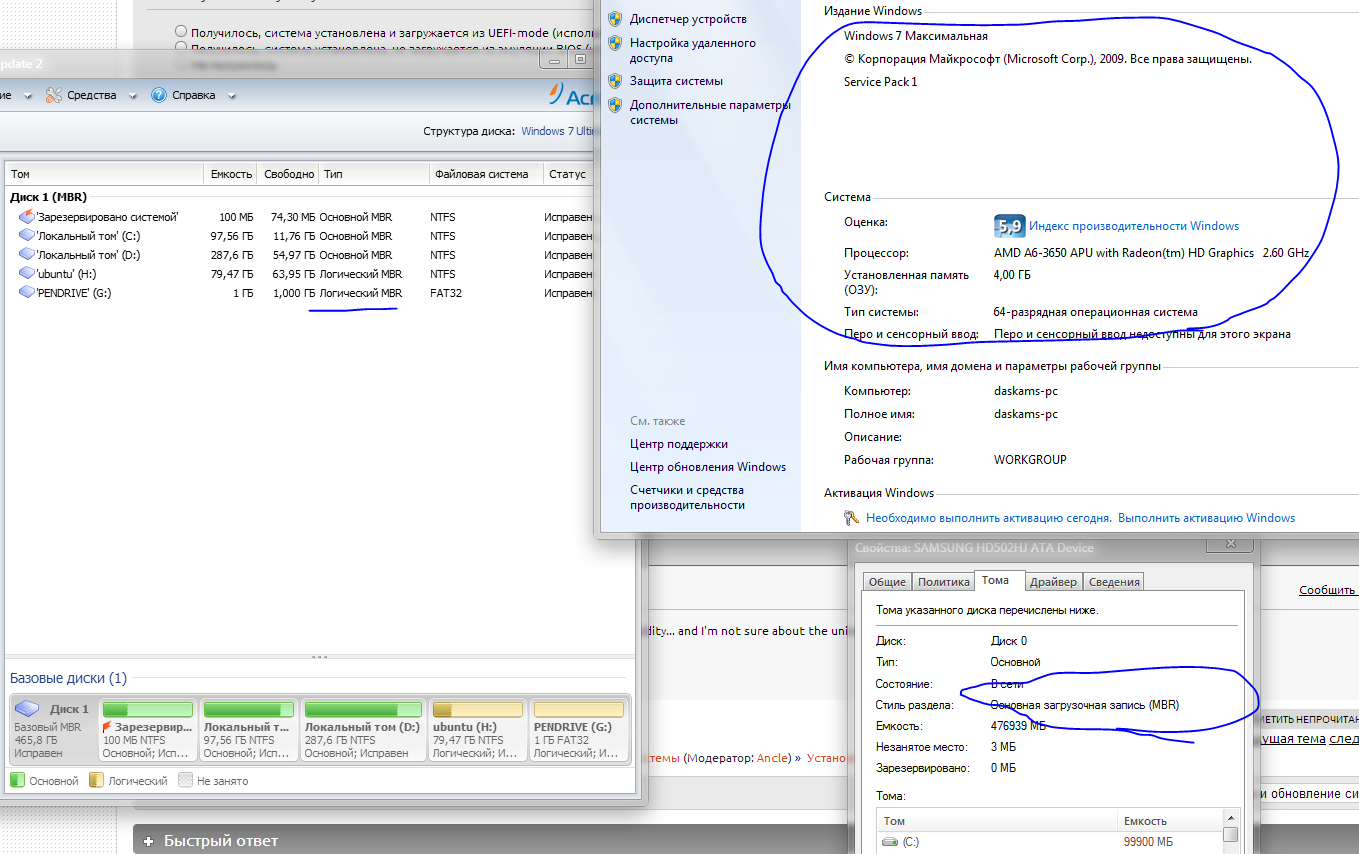This screenshot has width=1359, height=854.
Task: Switch to Общие tab in properties dialog
Action: (887, 582)
